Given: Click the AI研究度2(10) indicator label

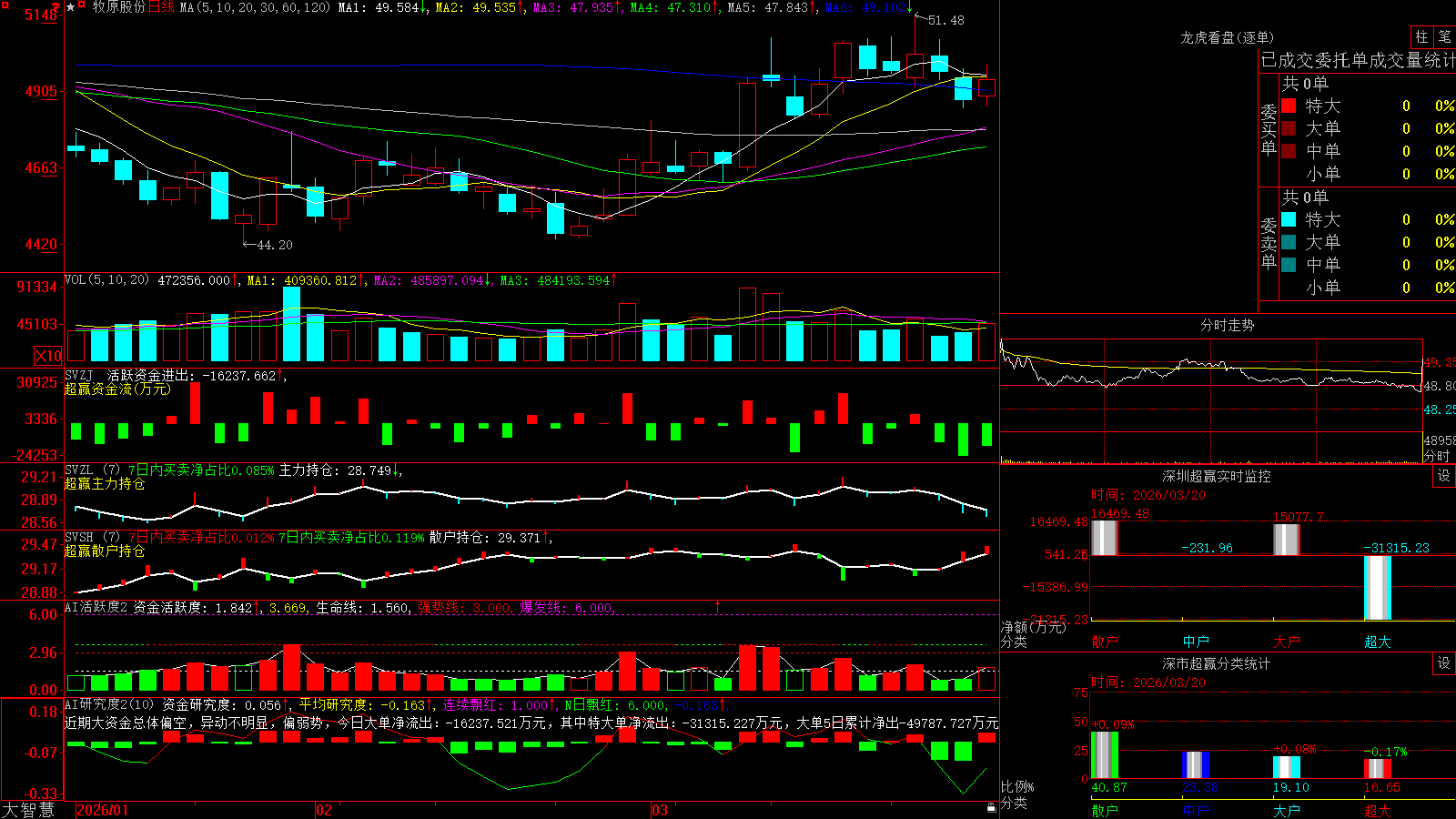Looking at the screenshot, I should click(x=109, y=704).
